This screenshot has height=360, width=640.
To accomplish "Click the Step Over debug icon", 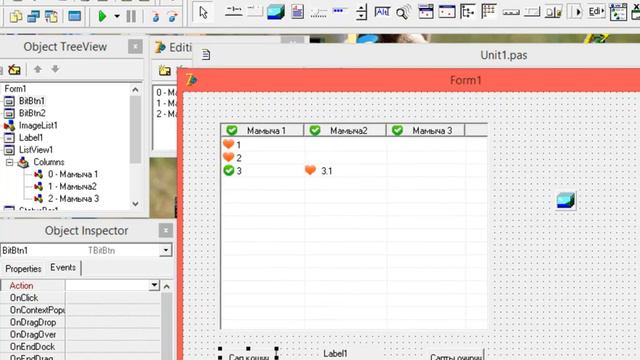I will click(x=173, y=17).
